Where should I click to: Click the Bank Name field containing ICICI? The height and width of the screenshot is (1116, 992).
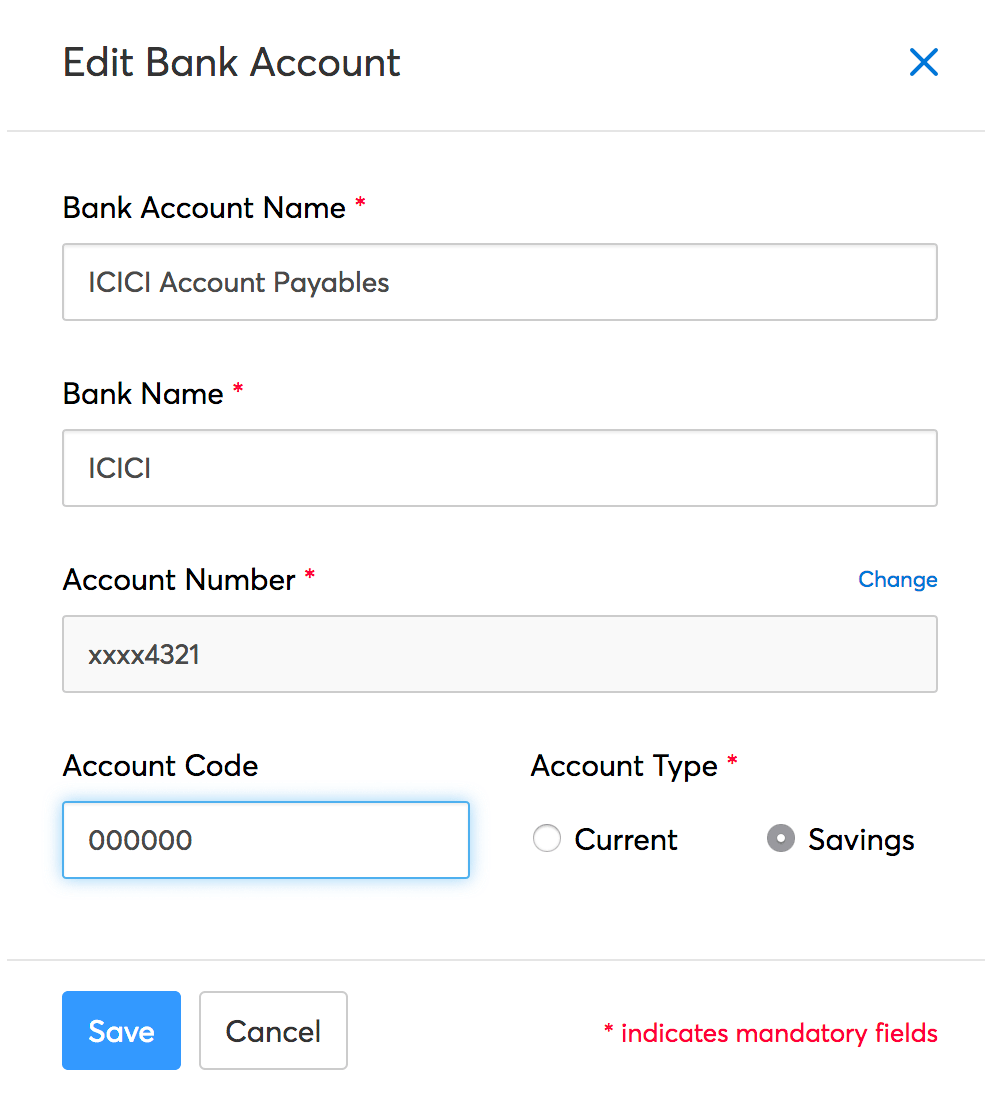point(499,468)
